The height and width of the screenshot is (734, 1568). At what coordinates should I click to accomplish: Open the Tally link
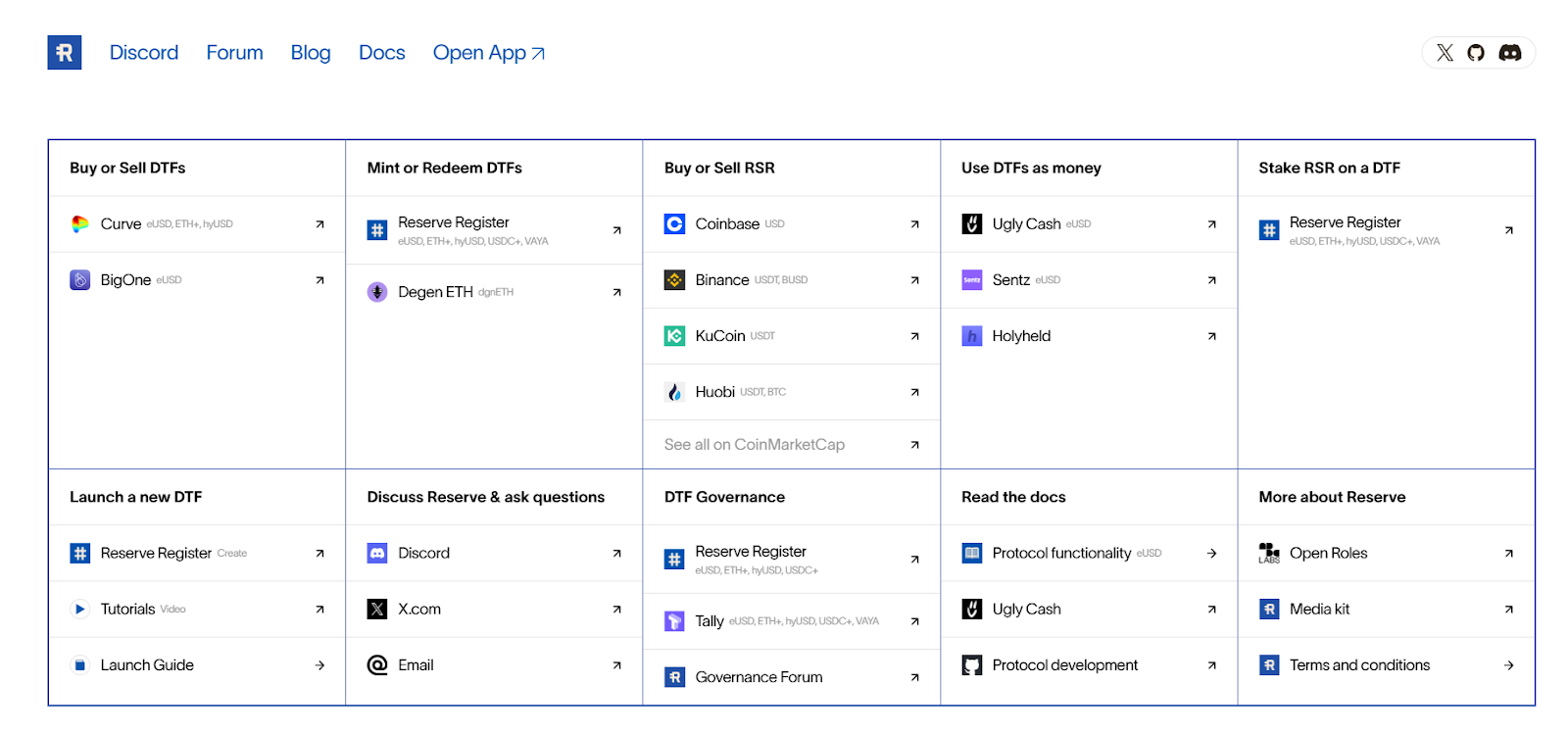click(x=792, y=621)
